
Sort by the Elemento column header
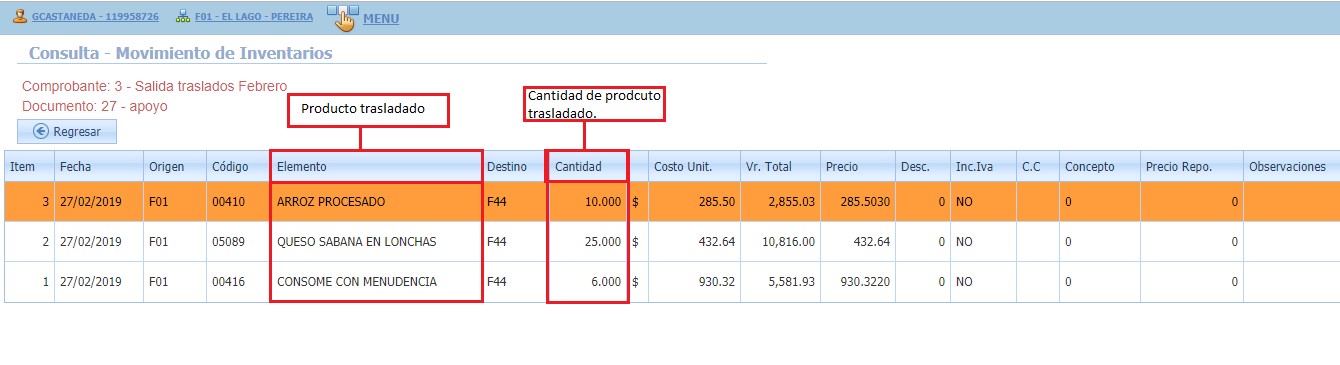376,166
